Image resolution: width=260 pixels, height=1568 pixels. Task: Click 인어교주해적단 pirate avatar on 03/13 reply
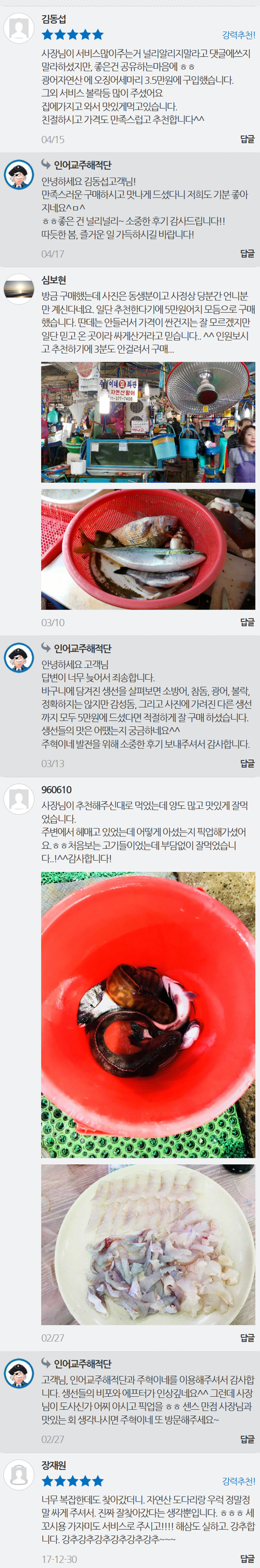(x=19, y=658)
